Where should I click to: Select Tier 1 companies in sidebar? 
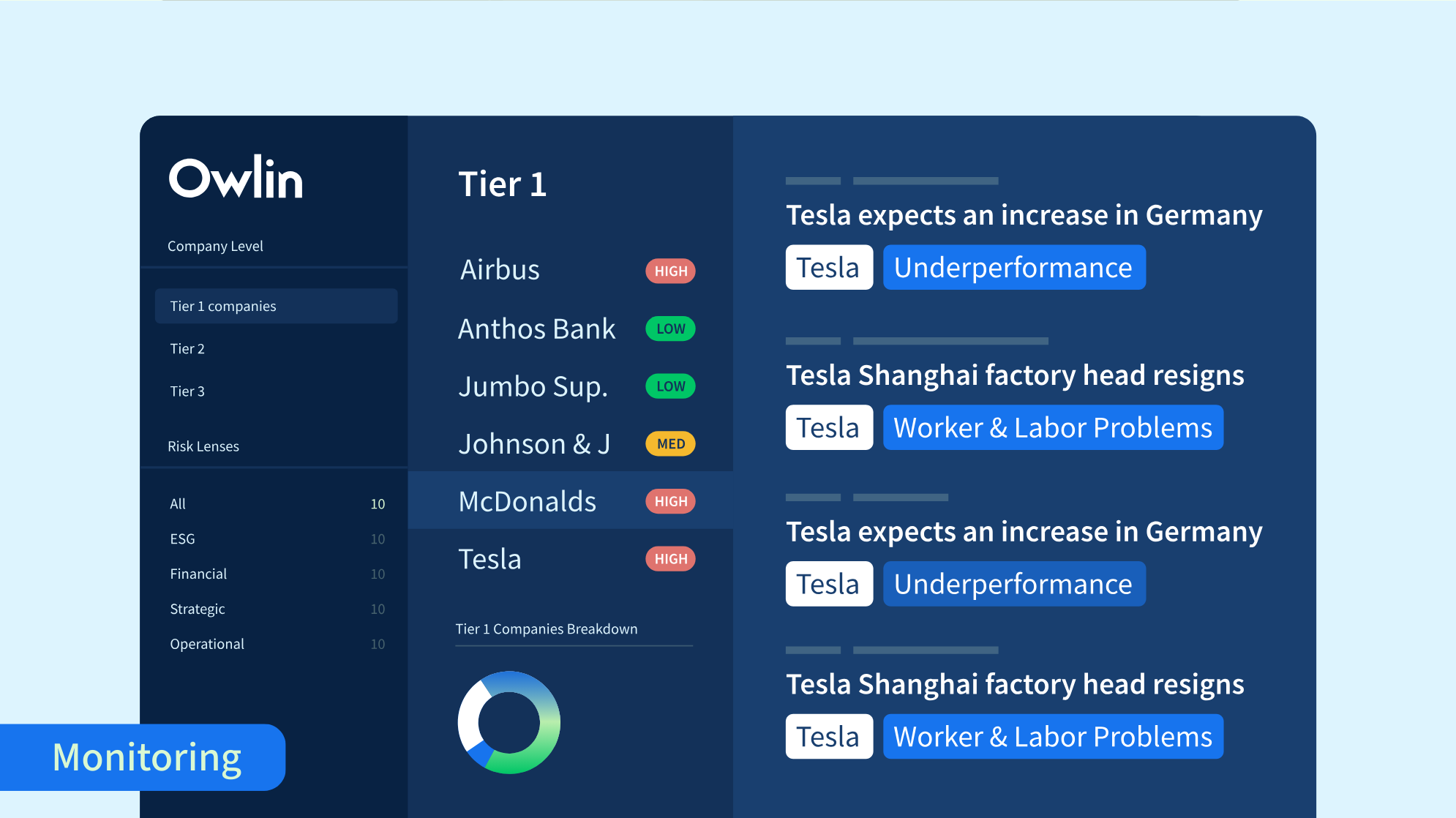[276, 306]
